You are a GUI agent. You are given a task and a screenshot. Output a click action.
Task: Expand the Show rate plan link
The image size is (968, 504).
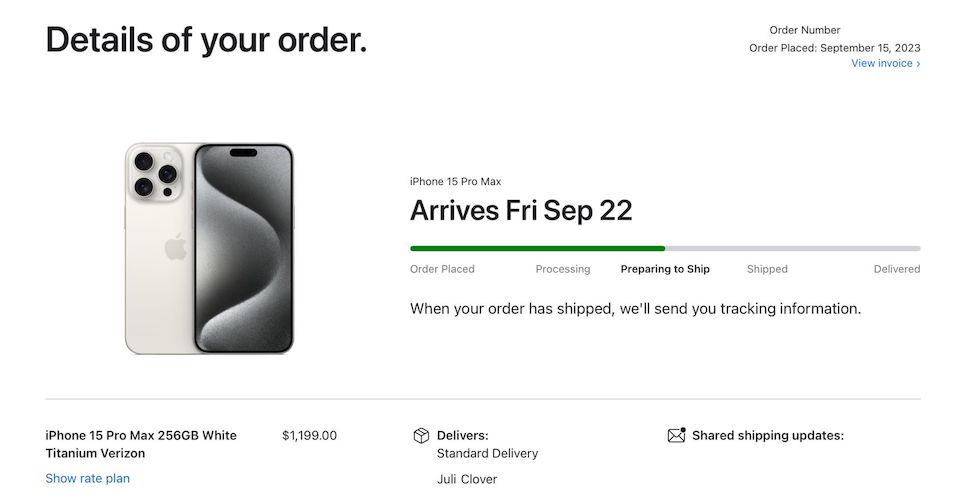(88, 478)
